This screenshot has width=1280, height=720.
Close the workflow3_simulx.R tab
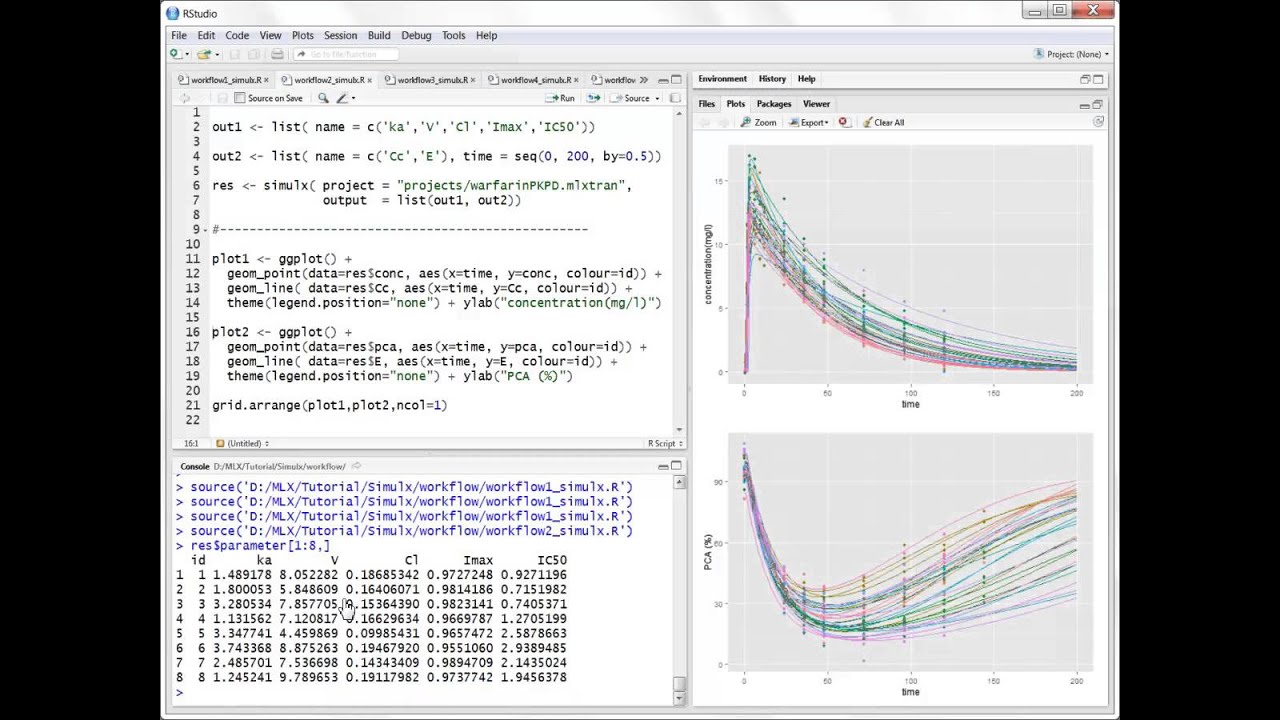click(x=475, y=80)
